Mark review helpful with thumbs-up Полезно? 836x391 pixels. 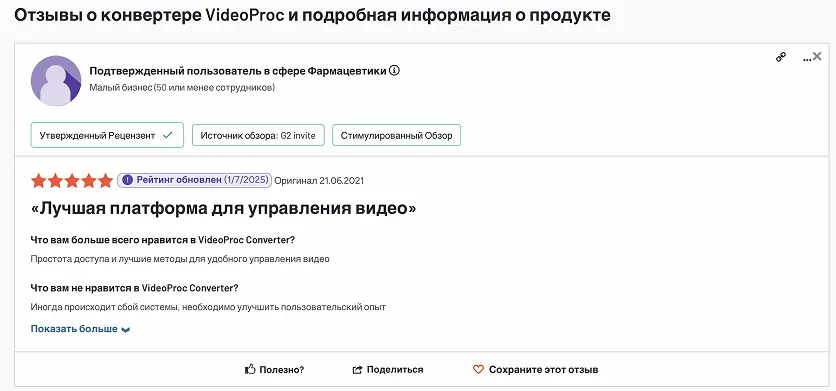pos(274,369)
